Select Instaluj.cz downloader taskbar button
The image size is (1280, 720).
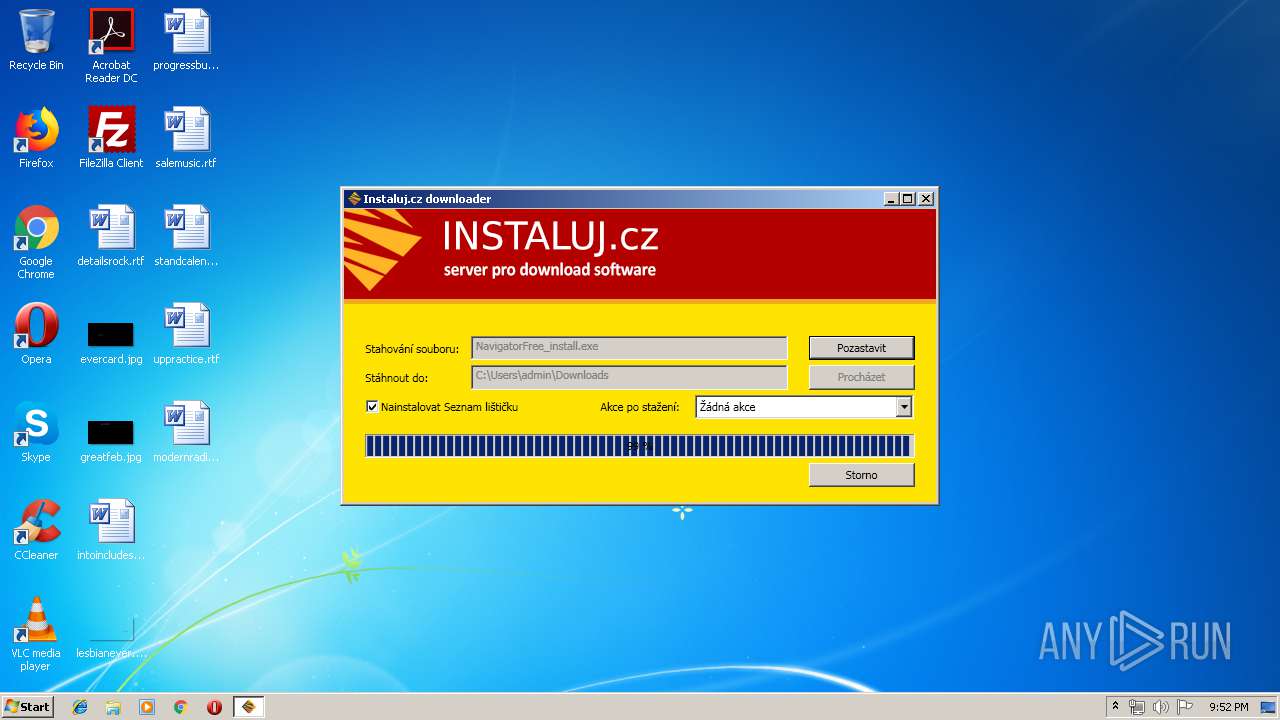click(249, 707)
